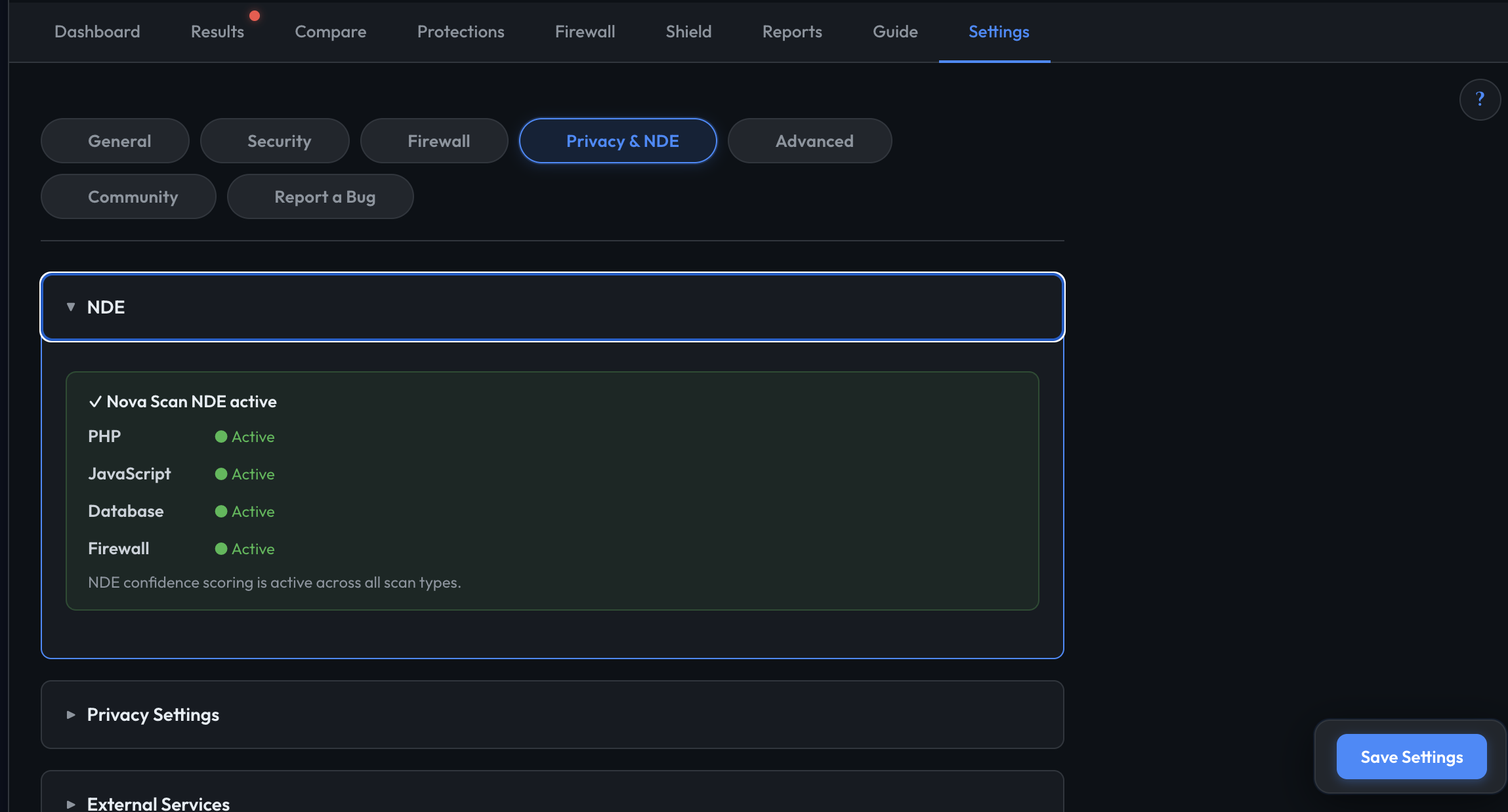Click the red notification dot on Results
1508x812 pixels.
[255, 14]
